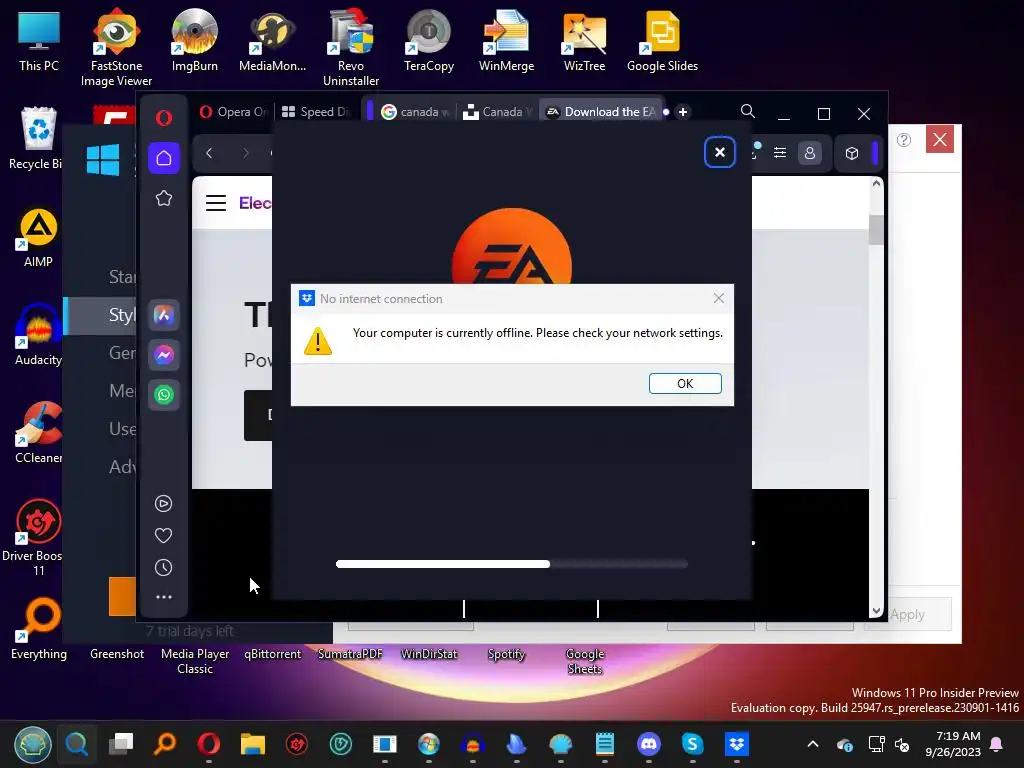The width and height of the screenshot is (1024, 768).
Task: Dismiss the EA installer overlay with the X button
Action: pyautogui.click(x=720, y=152)
